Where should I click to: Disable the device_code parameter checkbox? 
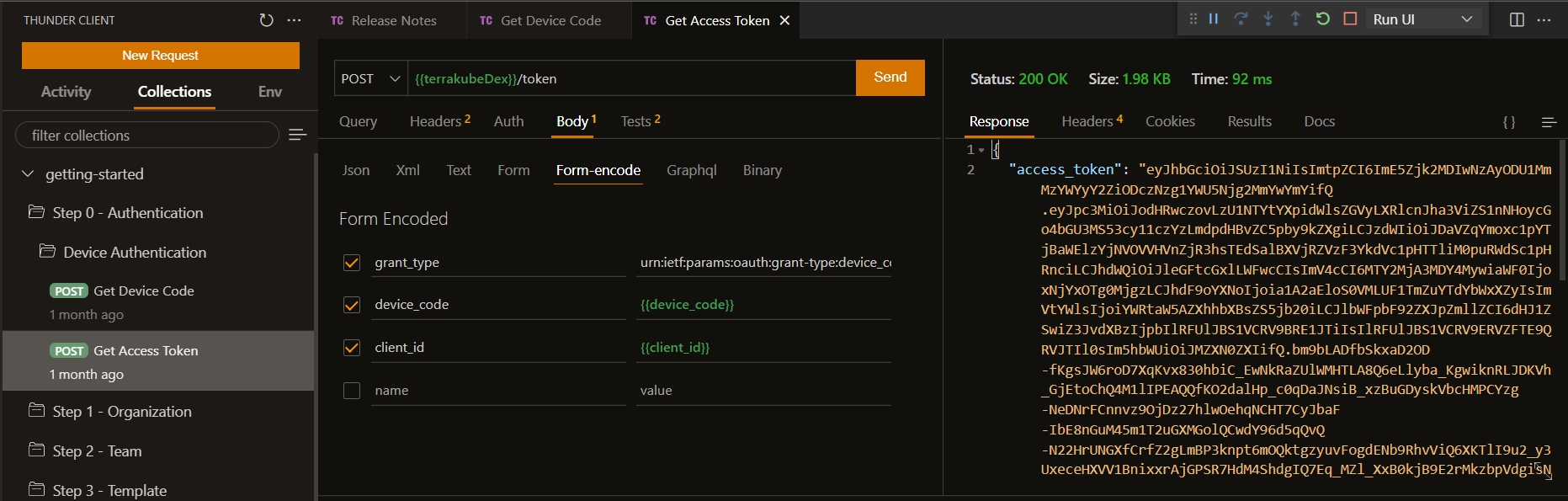pyautogui.click(x=352, y=305)
